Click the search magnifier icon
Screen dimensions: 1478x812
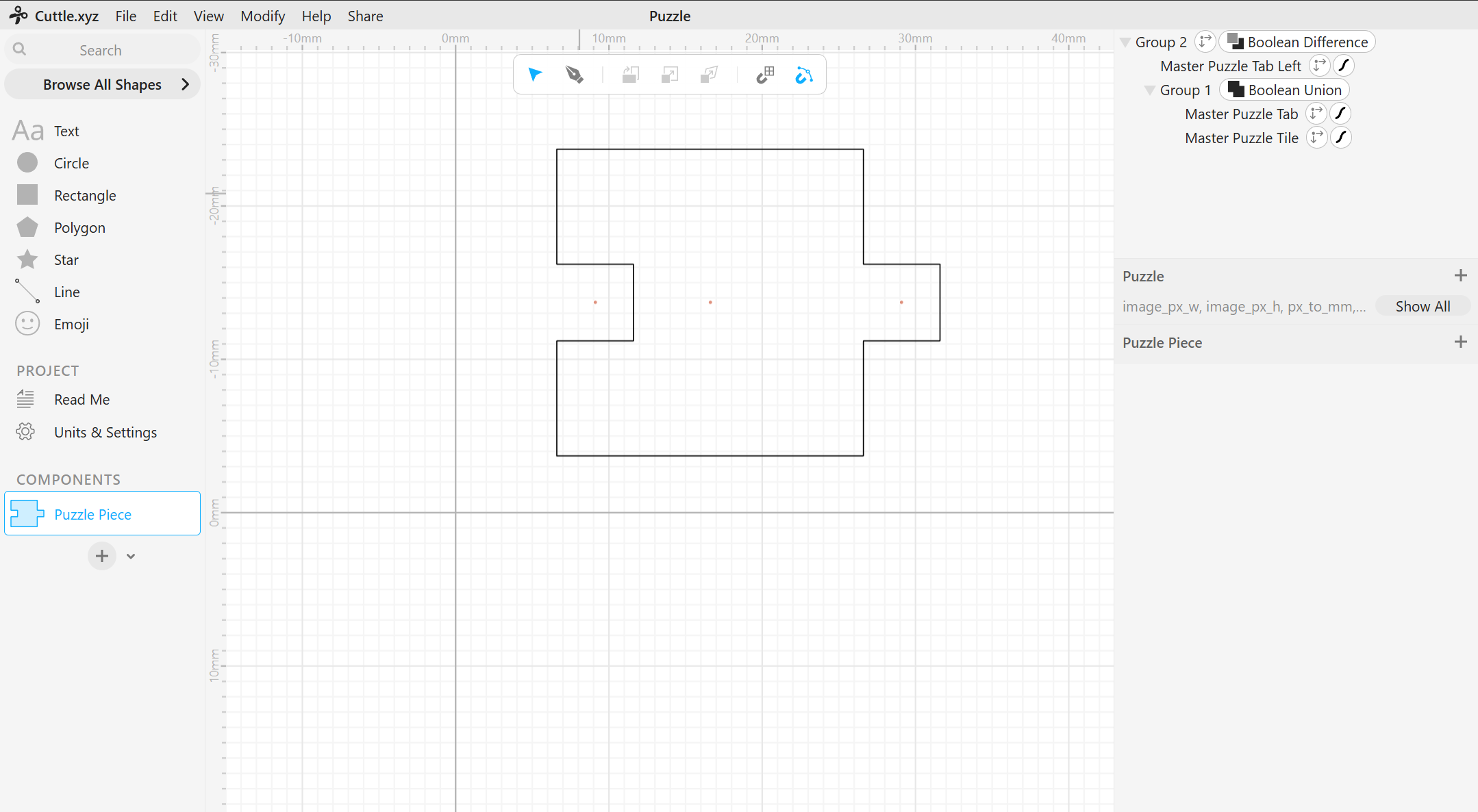point(20,49)
